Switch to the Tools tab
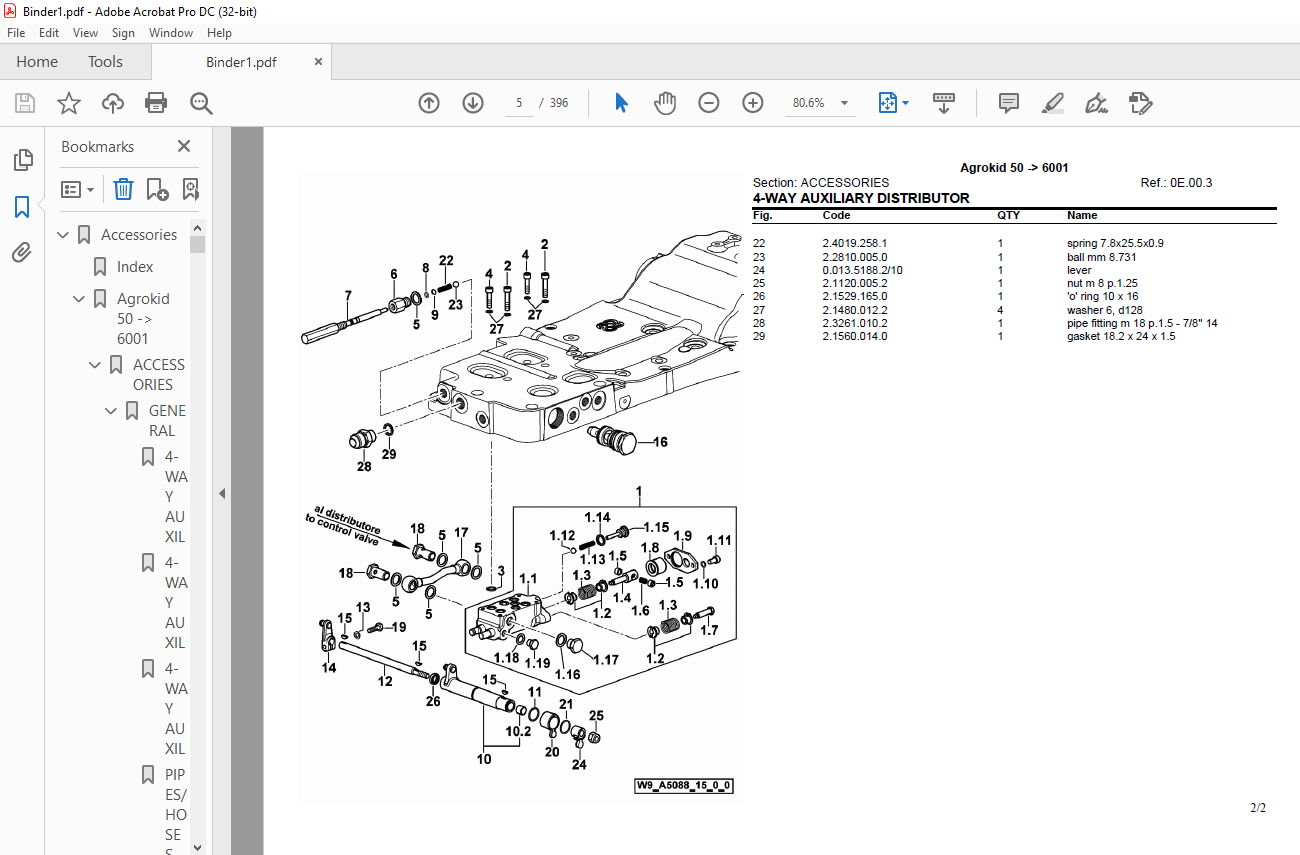Viewport: 1300px width, 855px height. (105, 62)
